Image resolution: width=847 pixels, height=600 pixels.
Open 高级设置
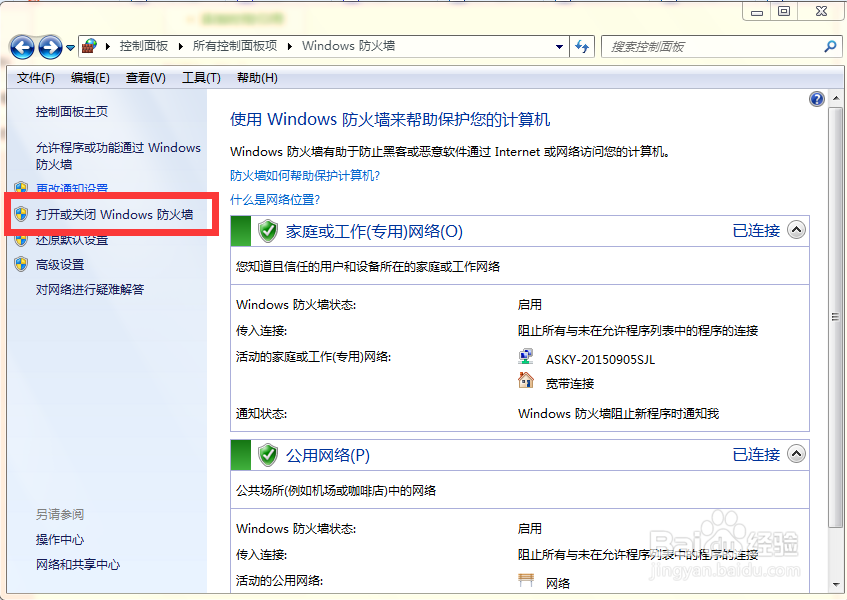pyautogui.click(x=60, y=265)
